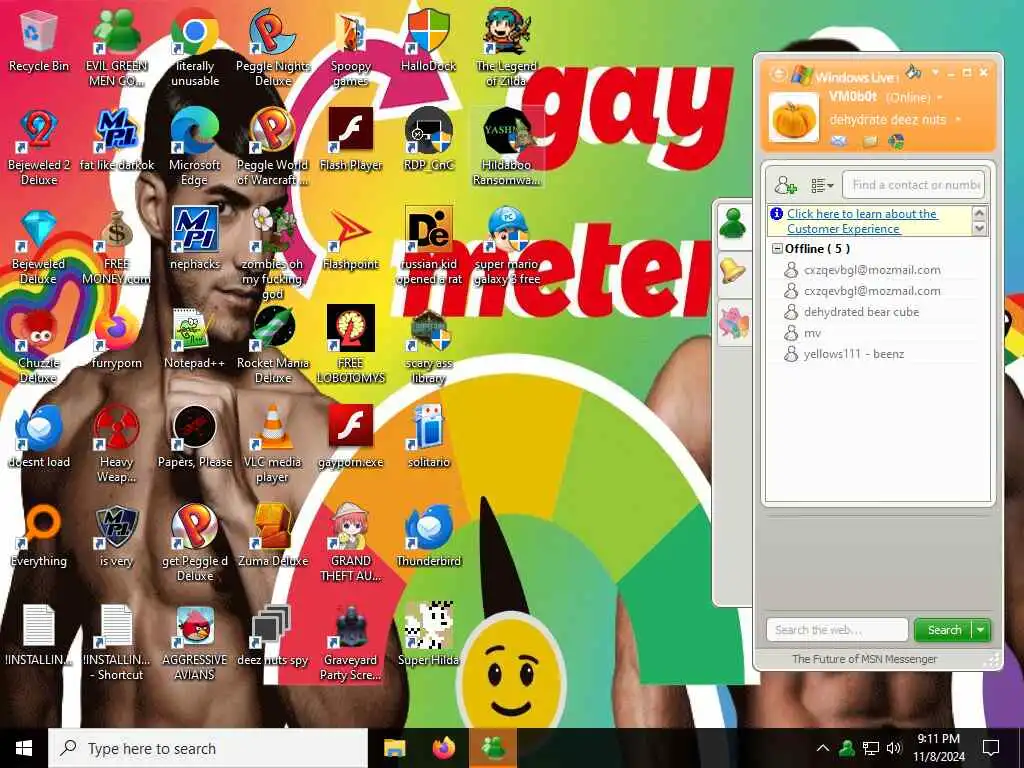Click the back arrow in Messenger title bar
1024x768 pixels.
tap(778, 73)
